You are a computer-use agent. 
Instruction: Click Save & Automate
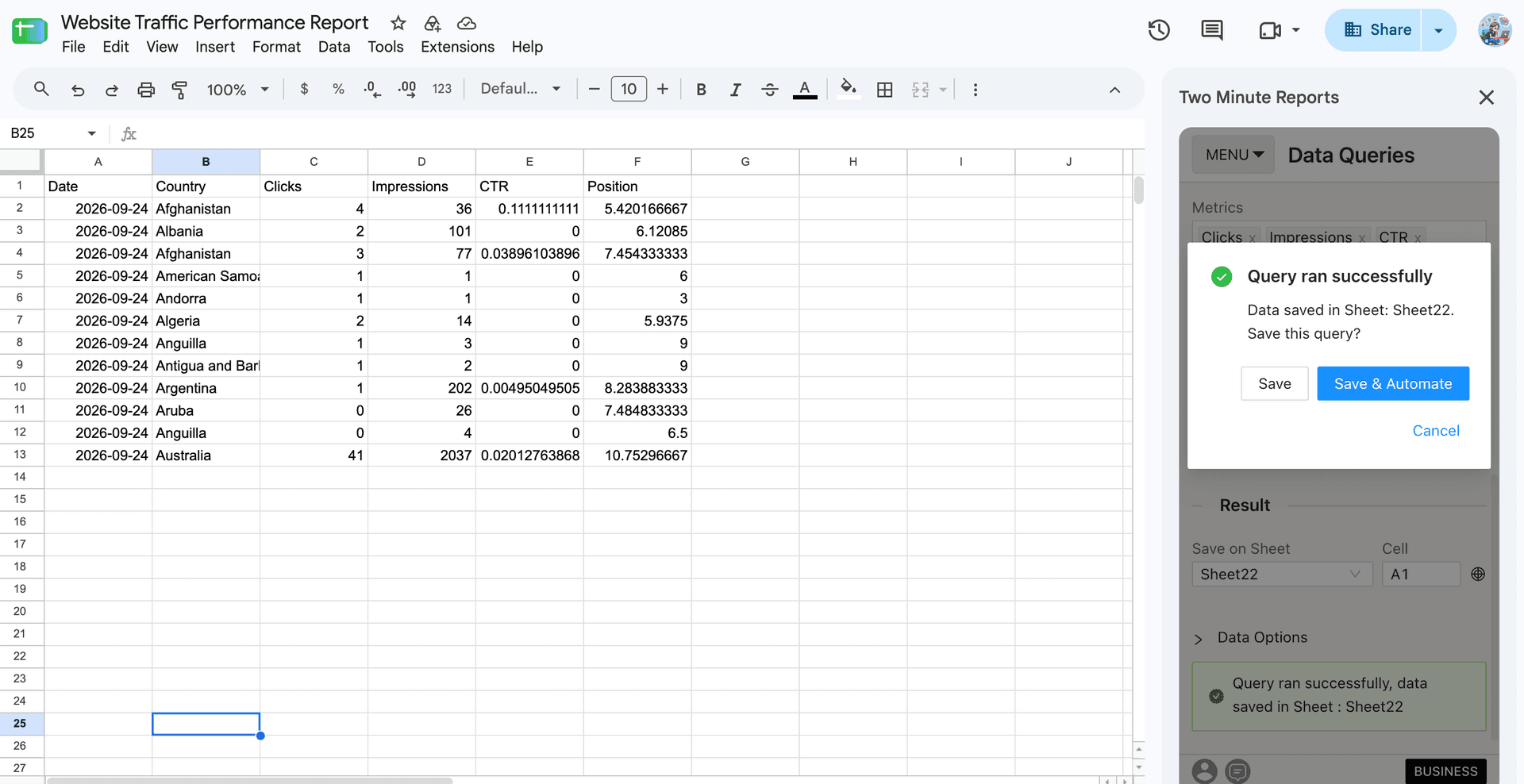click(x=1392, y=383)
